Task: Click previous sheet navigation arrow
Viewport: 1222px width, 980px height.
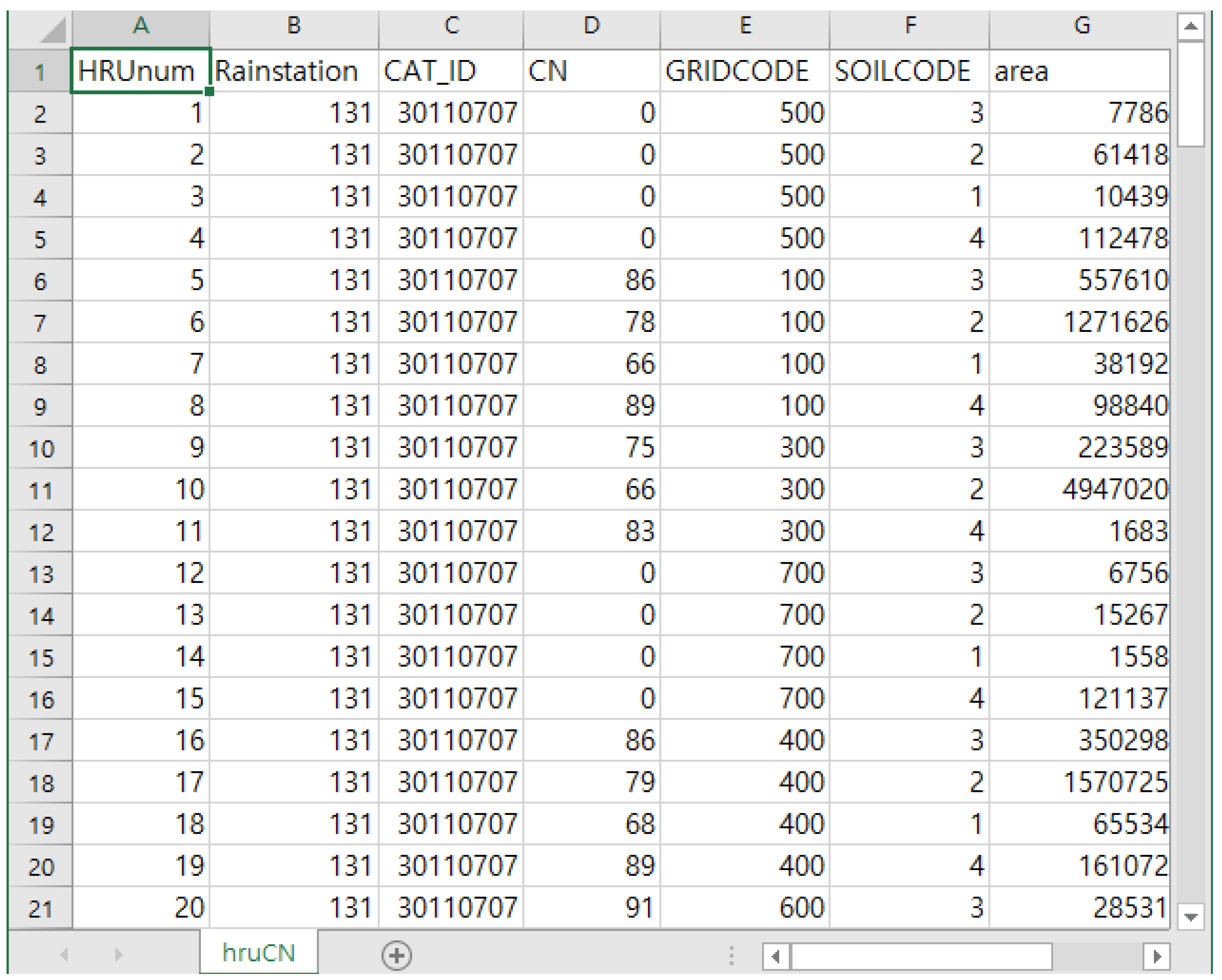Action: tap(65, 954)
